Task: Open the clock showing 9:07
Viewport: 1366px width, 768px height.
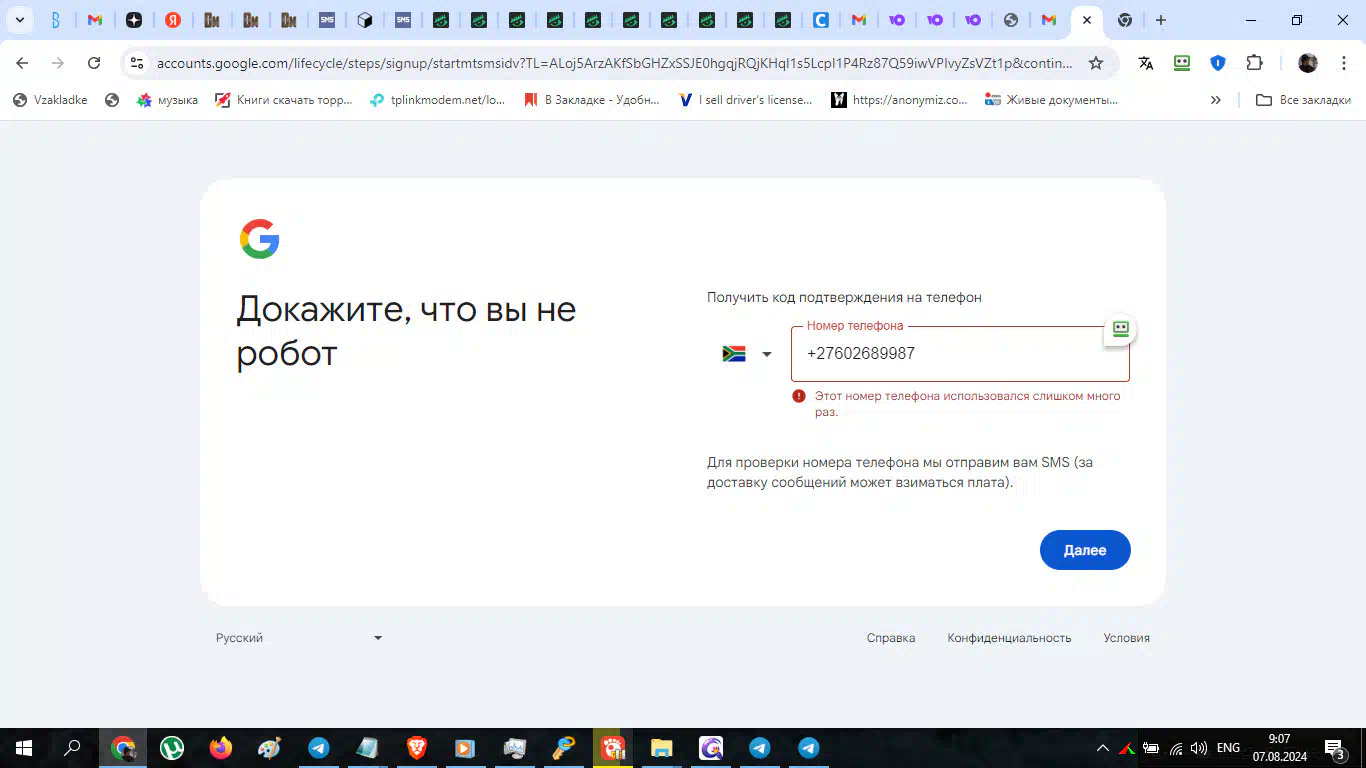Action: [1279, 748]
